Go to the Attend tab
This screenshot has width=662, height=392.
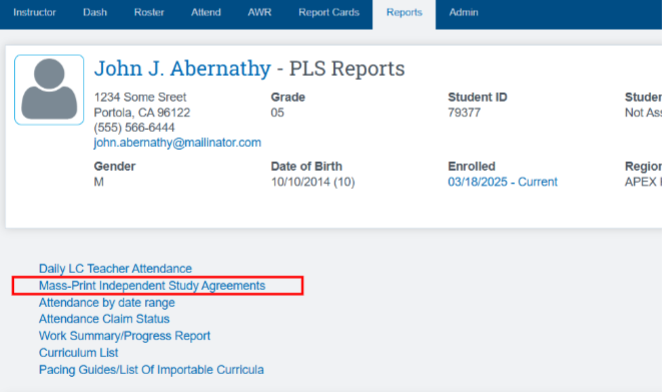point(206,12)
